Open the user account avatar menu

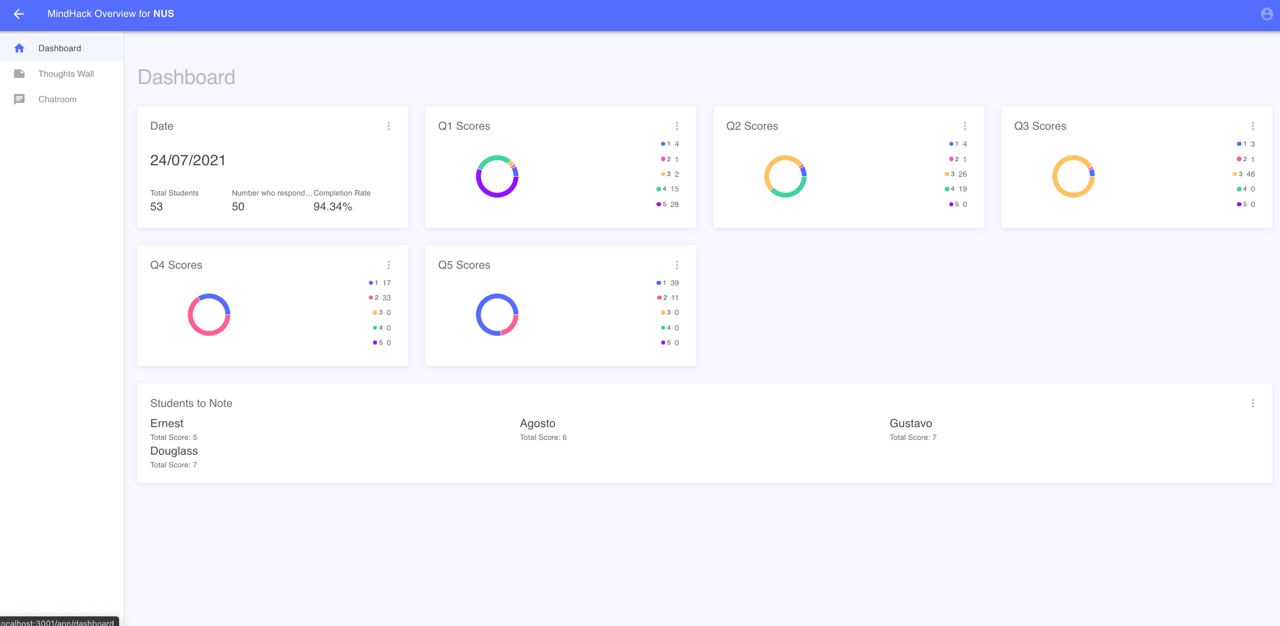1267,14
